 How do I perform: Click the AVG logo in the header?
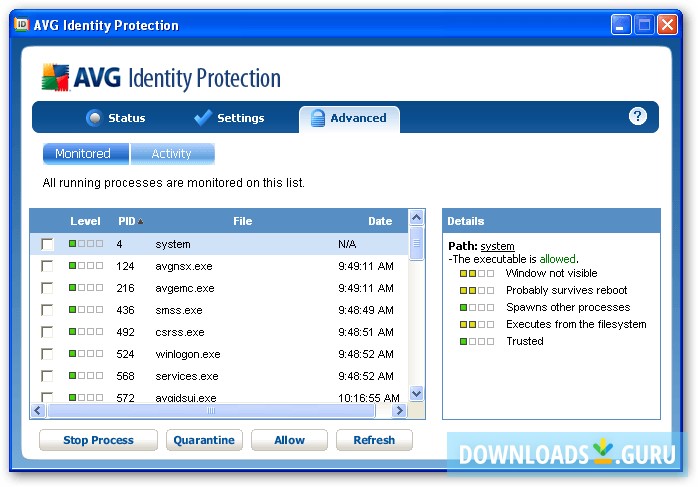click(x=56, y=77)
